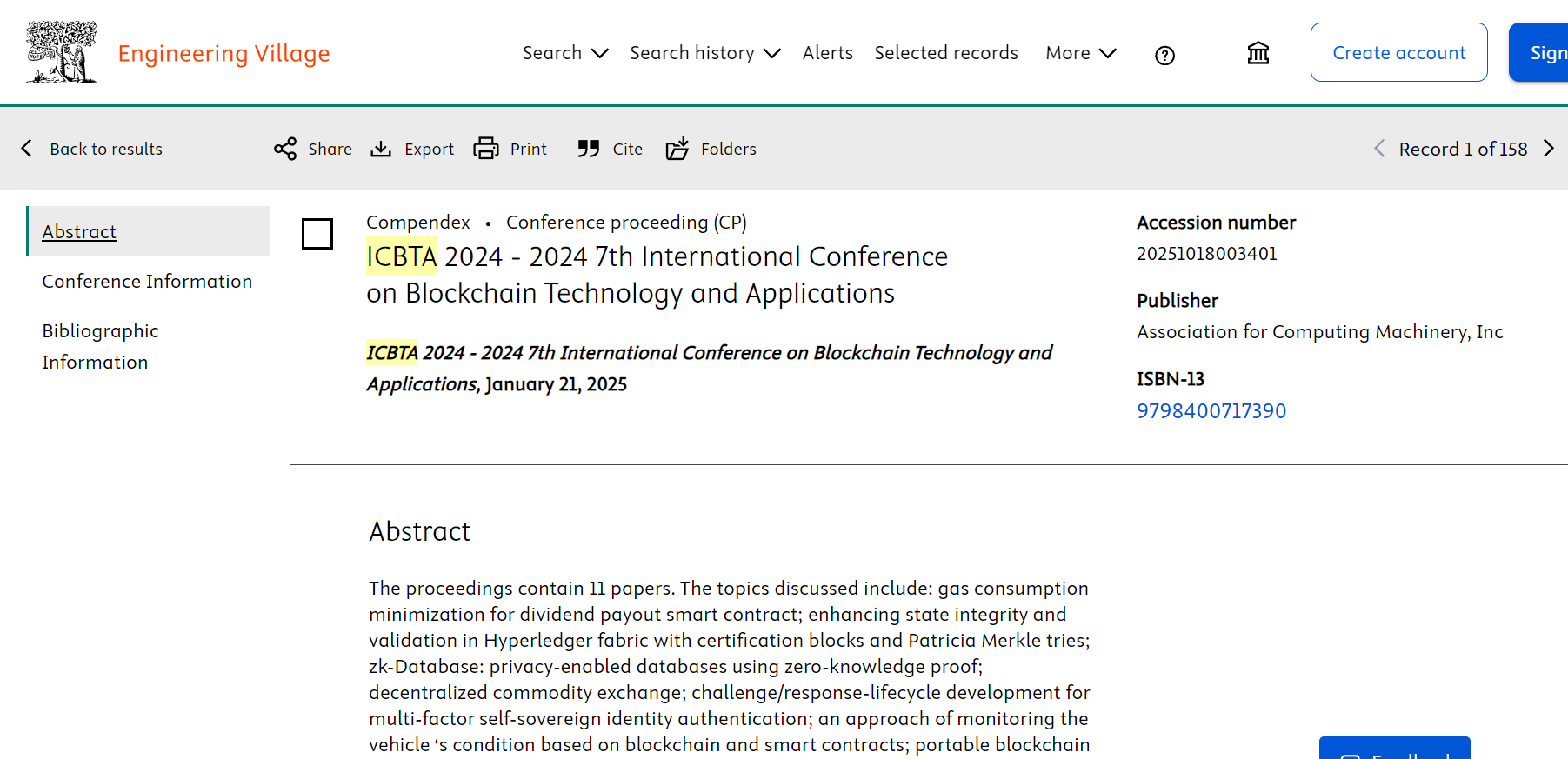Screen dimensions: 1568x759
Task: Click the 'Record 1 of 158' text
Action: [x=1464, y=149]
